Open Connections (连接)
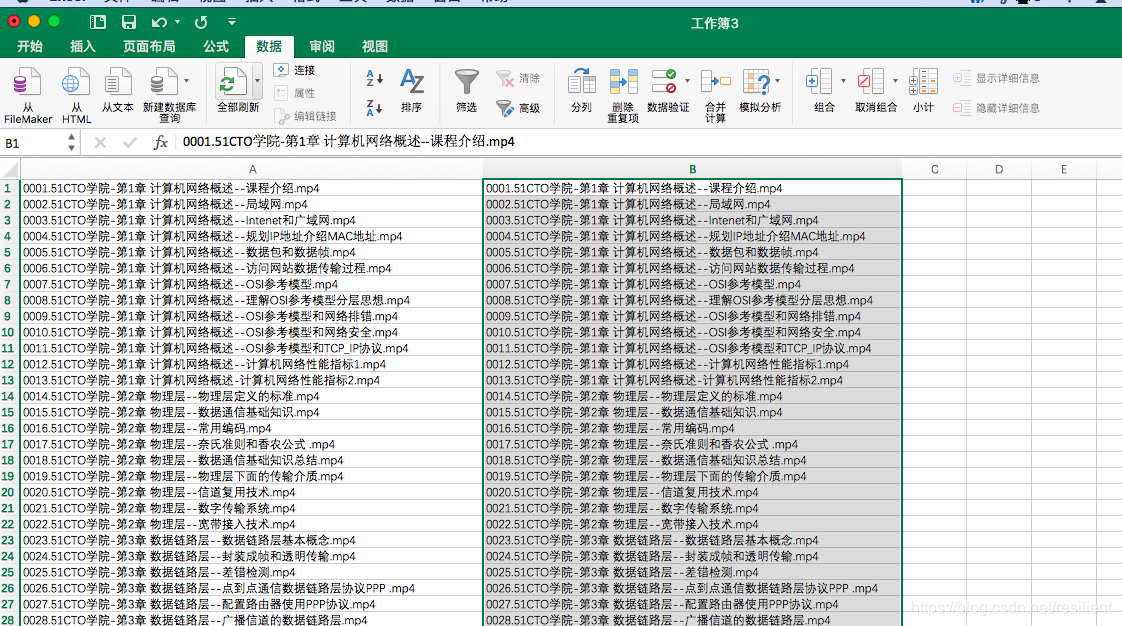This screenshot has height=626, width=1122. 295,70
